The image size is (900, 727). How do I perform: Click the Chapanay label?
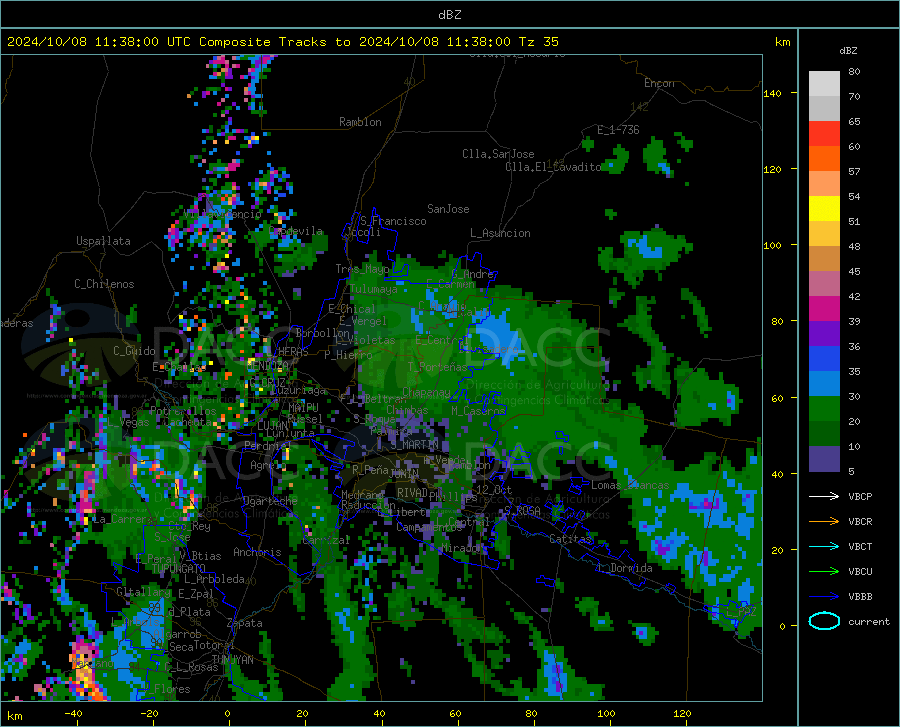[x=426, y=392]
